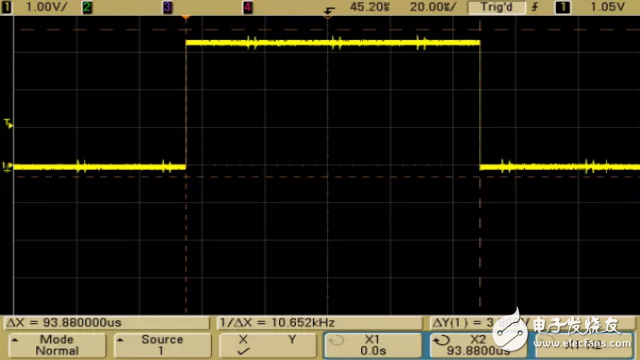640x360 pixels.
Task: Click the X1 rotary knob icon
Action: pos(336,340)
